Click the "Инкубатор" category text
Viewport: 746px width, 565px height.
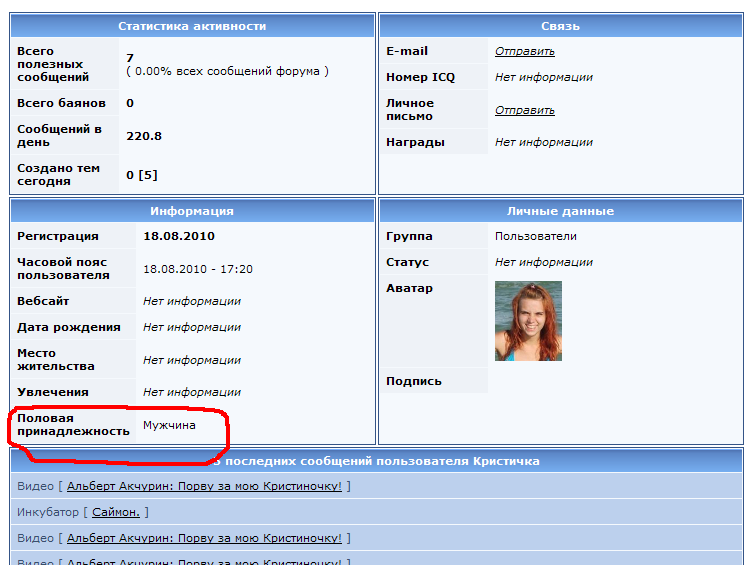[49, 512]
